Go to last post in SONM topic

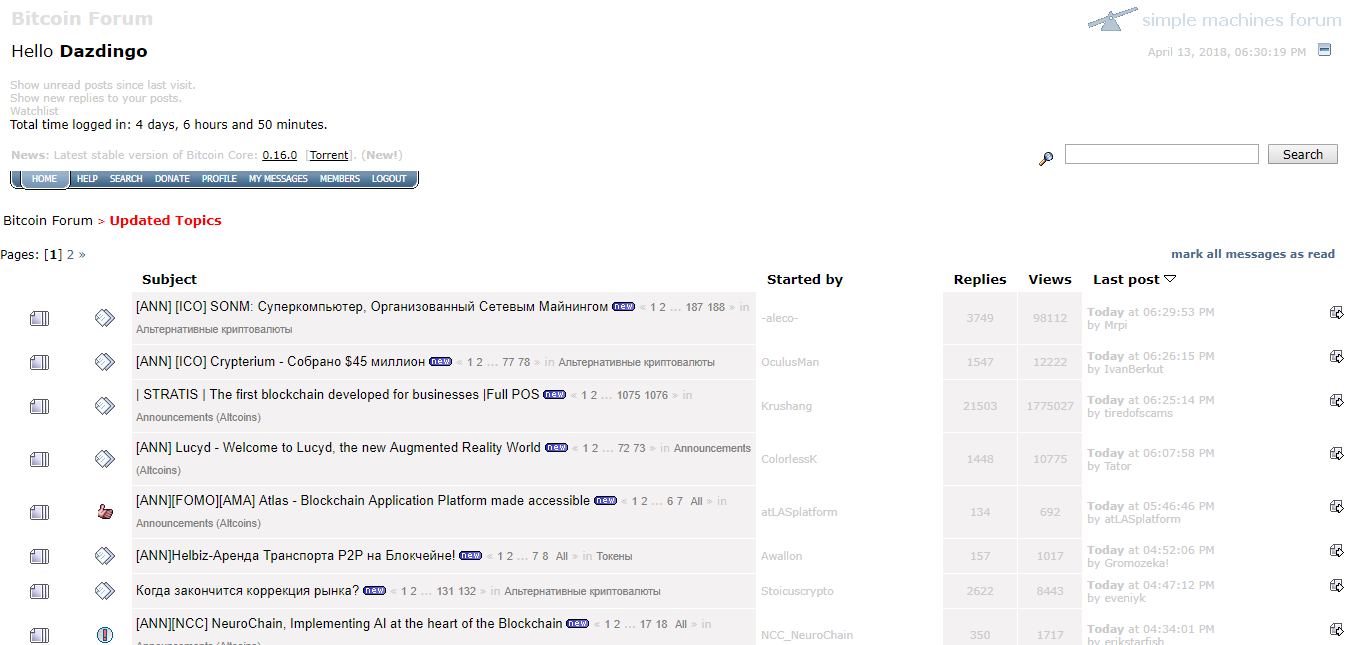(1336, 312)
